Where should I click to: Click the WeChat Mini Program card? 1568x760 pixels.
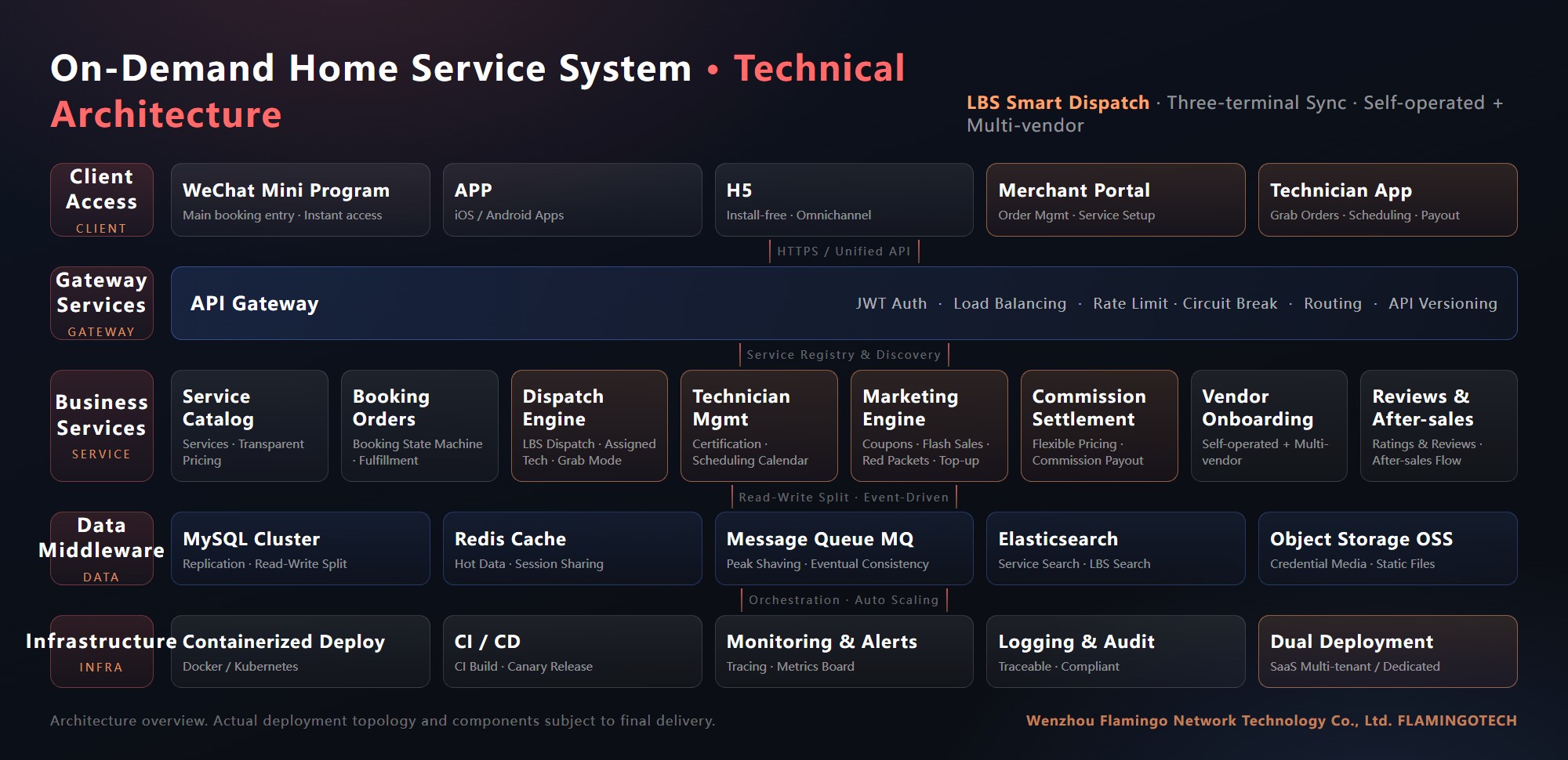pos(300,200)
